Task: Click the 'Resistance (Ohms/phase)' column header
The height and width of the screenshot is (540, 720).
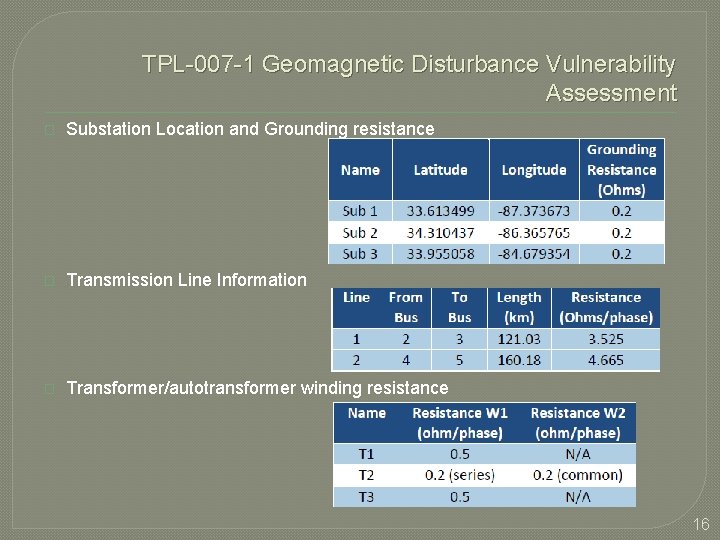Action: click(x=606, y=308)
